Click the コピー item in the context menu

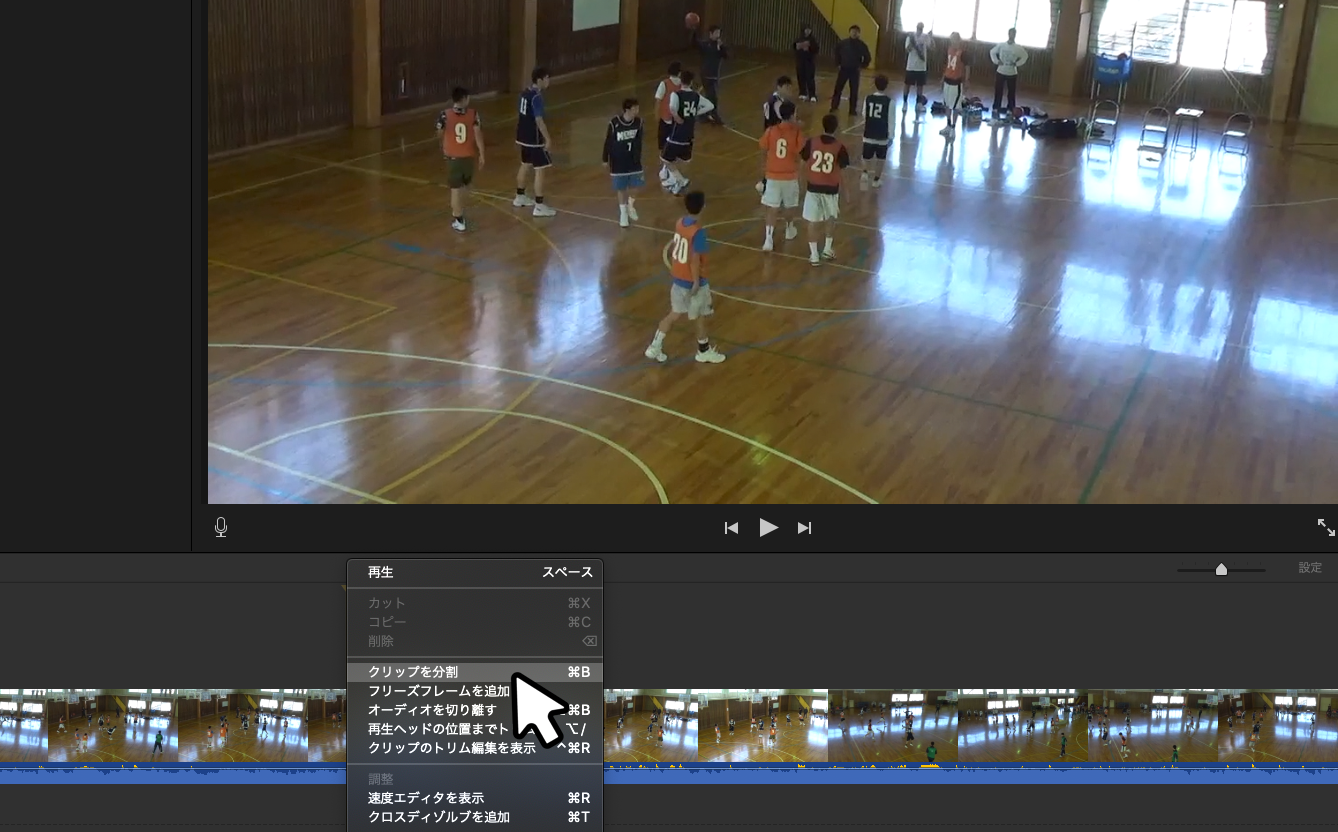tap(386, 622)
